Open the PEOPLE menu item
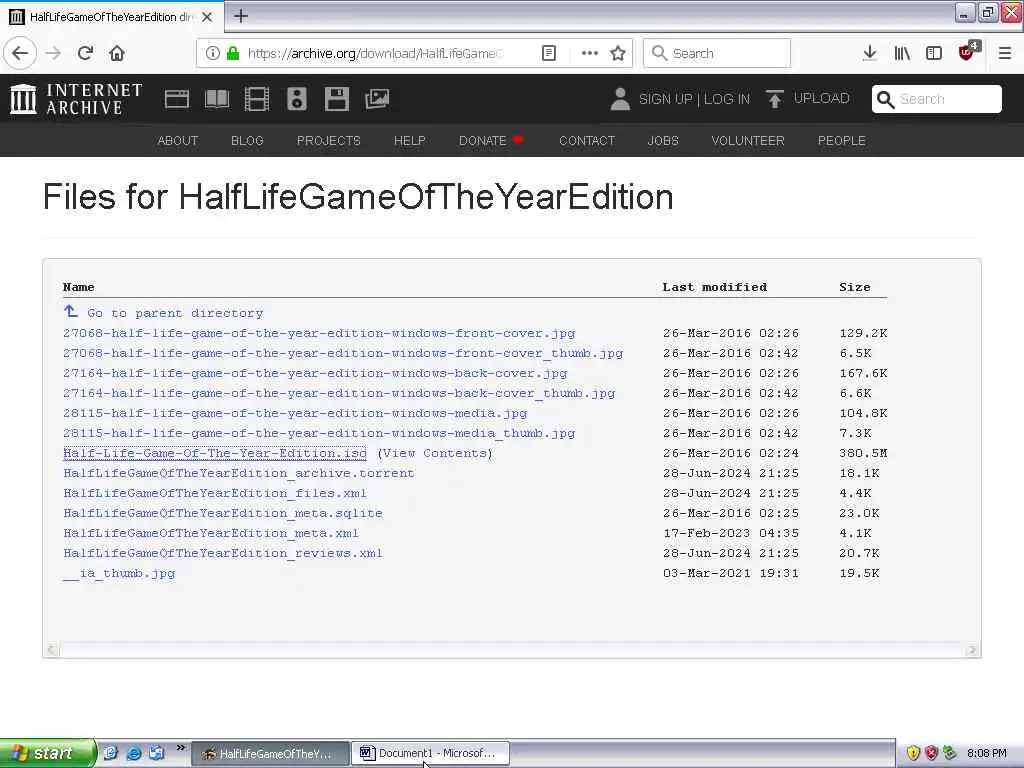The image size is (1024, 768). (x=842, y=140)
